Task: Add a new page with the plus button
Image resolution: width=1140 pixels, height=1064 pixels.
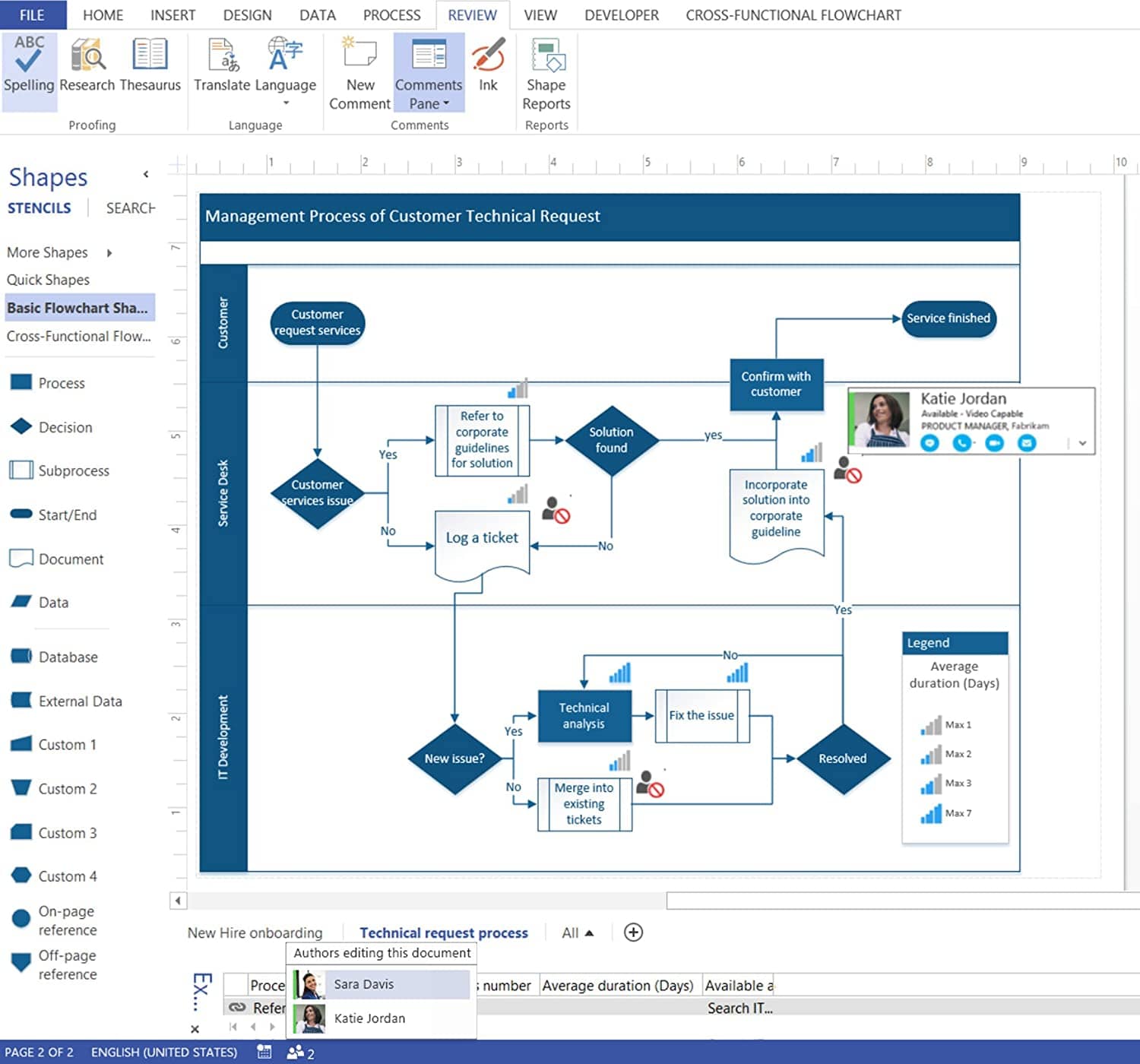Action: [x=633, y=933]
